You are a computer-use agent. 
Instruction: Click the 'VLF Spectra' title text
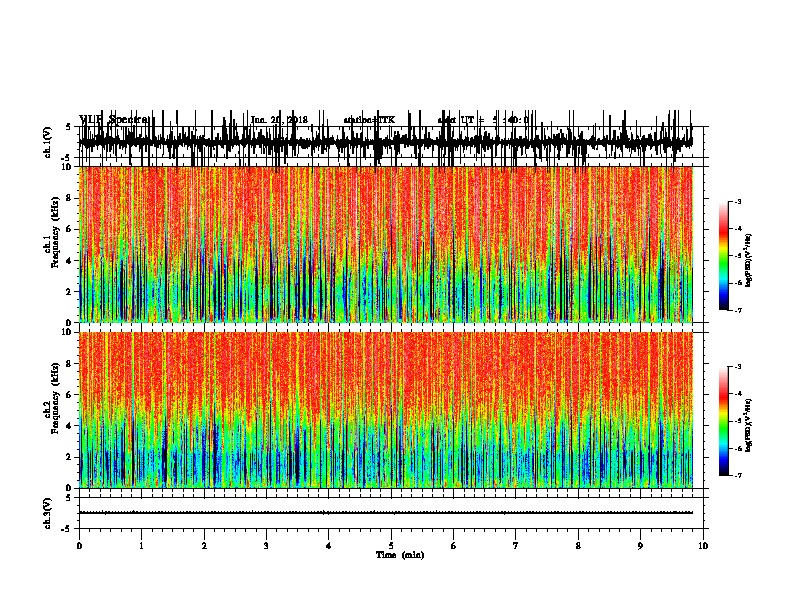pos(115,120)
